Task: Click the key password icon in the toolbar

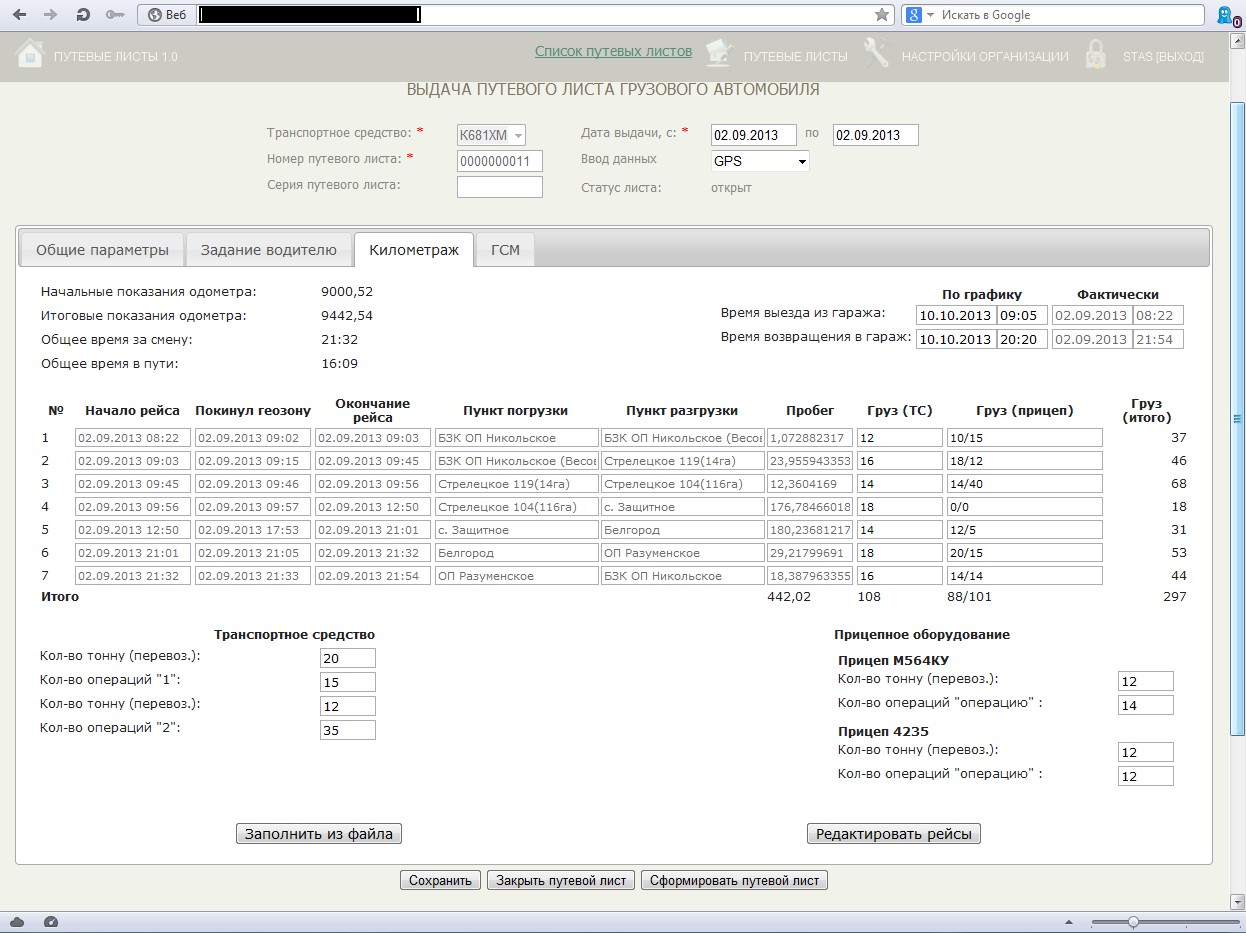Action: coord(115,15)
